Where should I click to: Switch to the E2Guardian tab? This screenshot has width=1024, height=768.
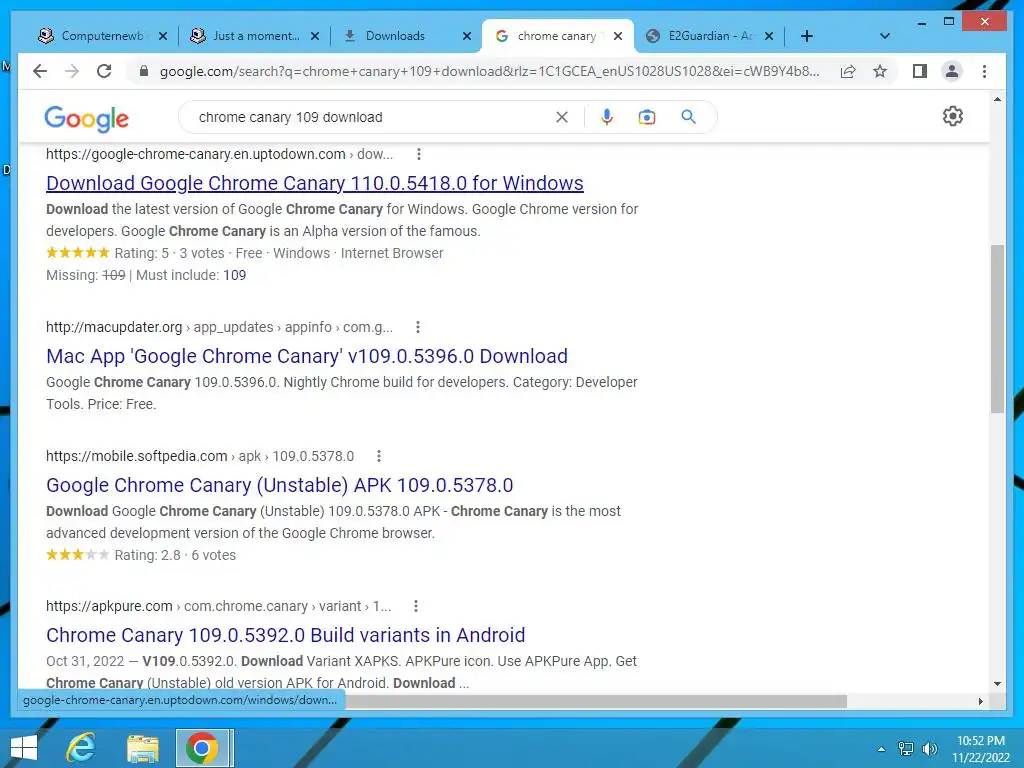point(709,36)
